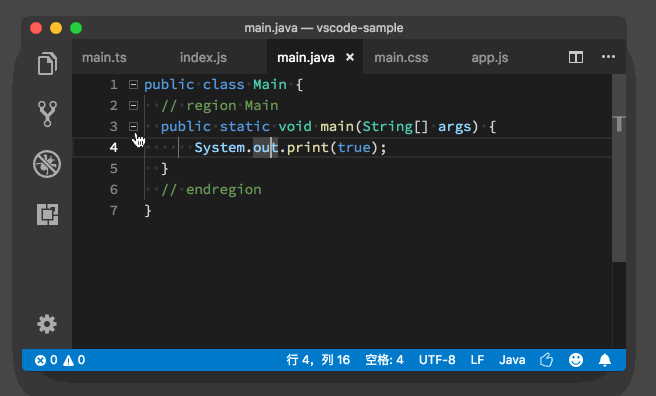Open the Extensions view icon
This screenshot has height=396, width=656.
pyautogui.click(x=47, y=215)
